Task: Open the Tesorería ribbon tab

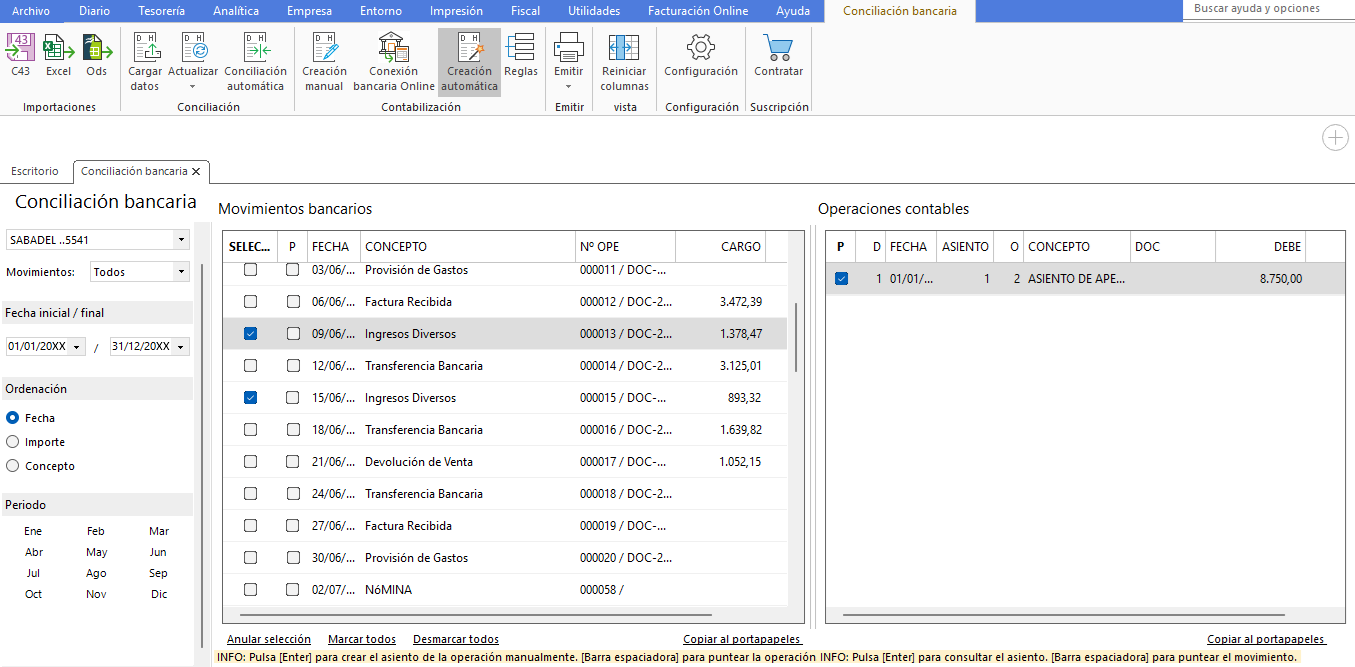Action: [x=161, y=11]
